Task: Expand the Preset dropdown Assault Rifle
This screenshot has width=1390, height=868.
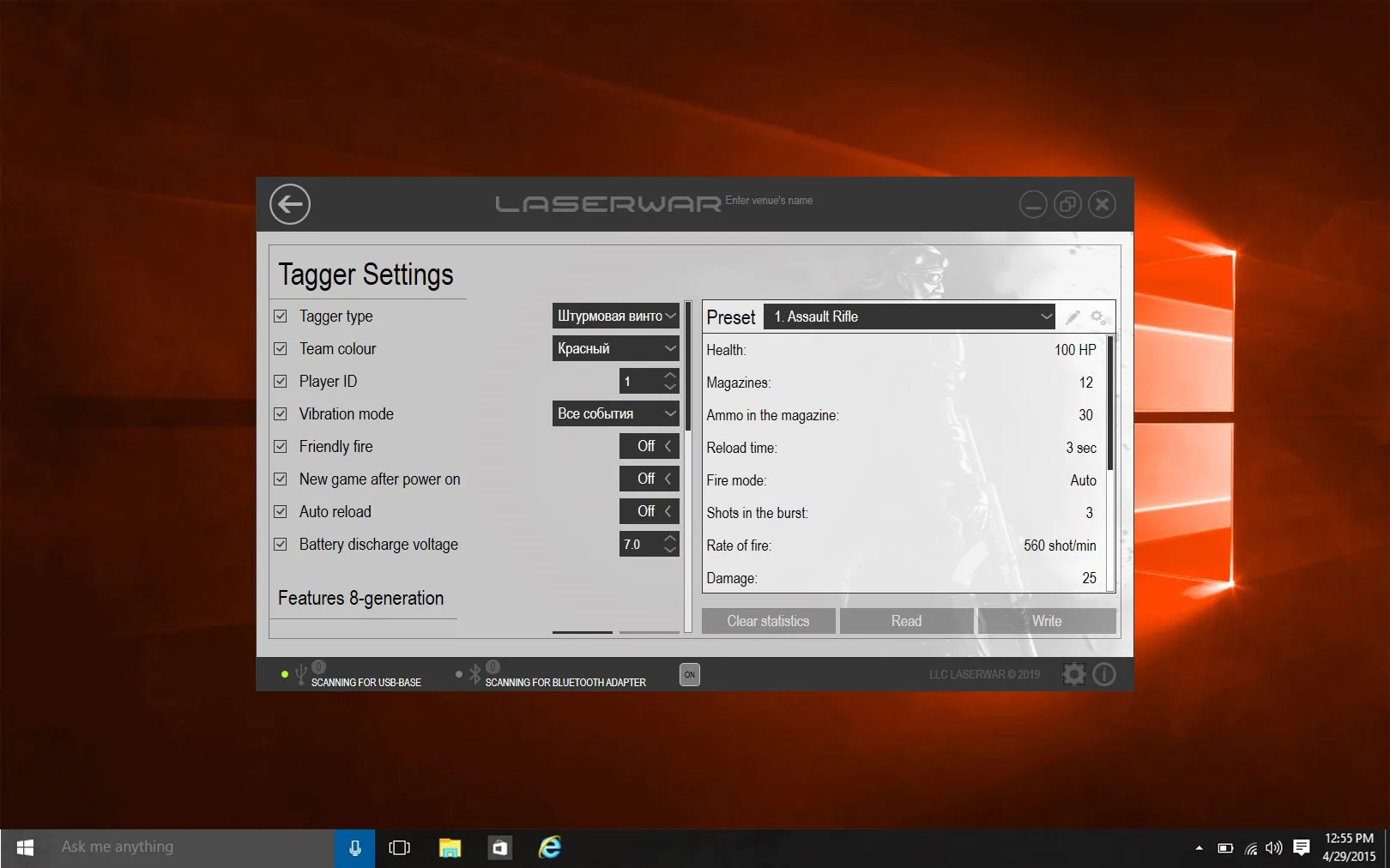Action: (x=910, y=316)
